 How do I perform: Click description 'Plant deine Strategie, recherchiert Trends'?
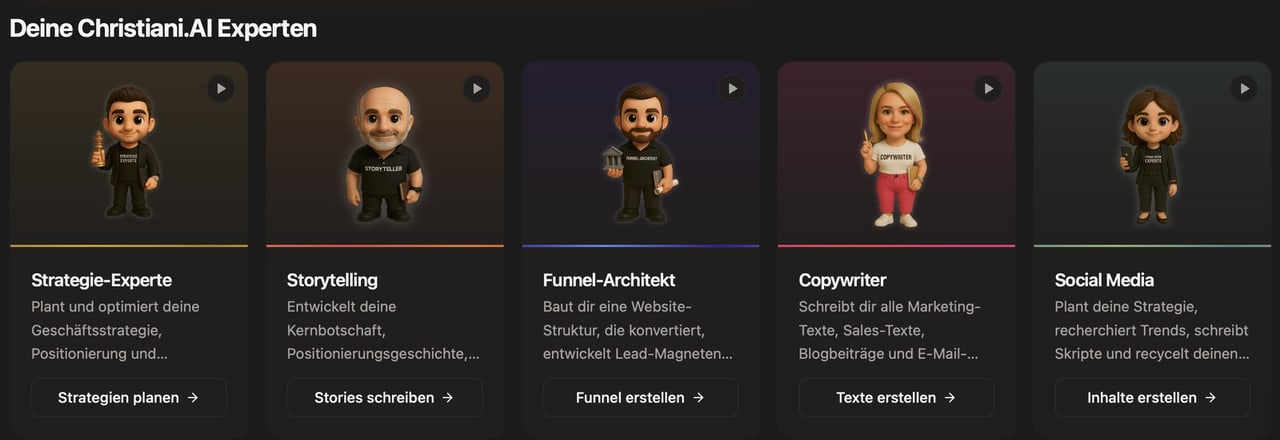pyautogui.click(x=1152, y=330)
